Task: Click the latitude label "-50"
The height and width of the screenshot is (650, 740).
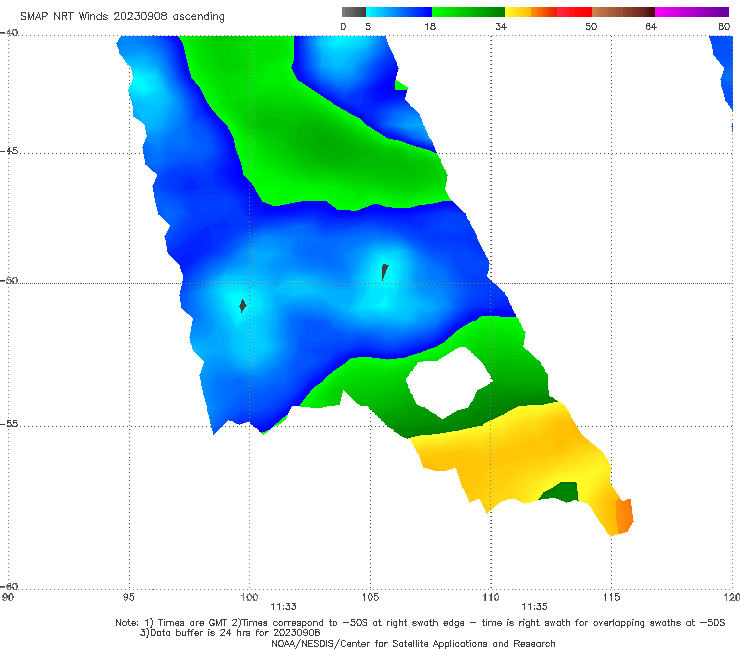Action: (9, 280)
